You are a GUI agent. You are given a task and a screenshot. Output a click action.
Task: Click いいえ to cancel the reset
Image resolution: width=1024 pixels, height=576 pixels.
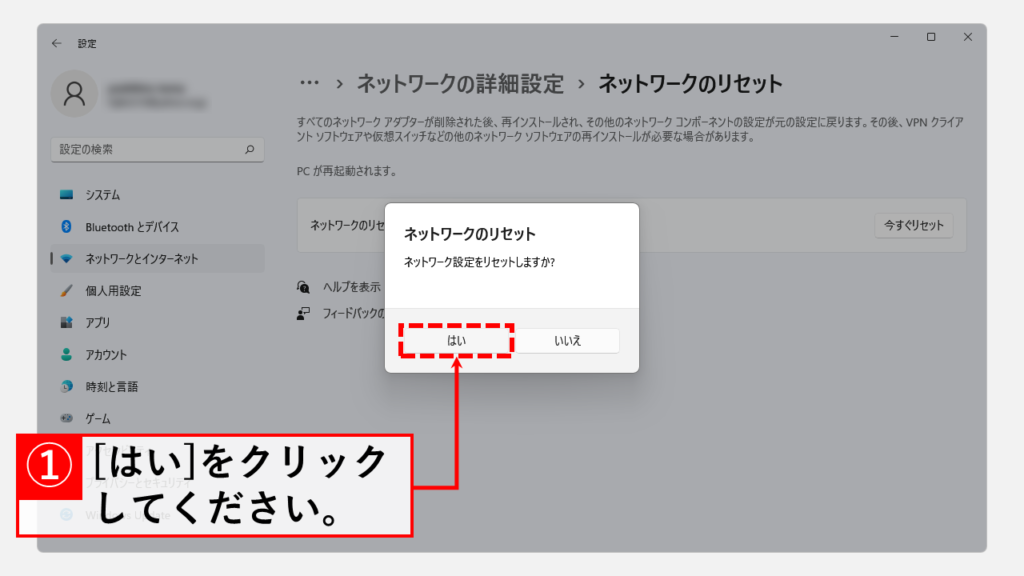(x=568, y=340)
